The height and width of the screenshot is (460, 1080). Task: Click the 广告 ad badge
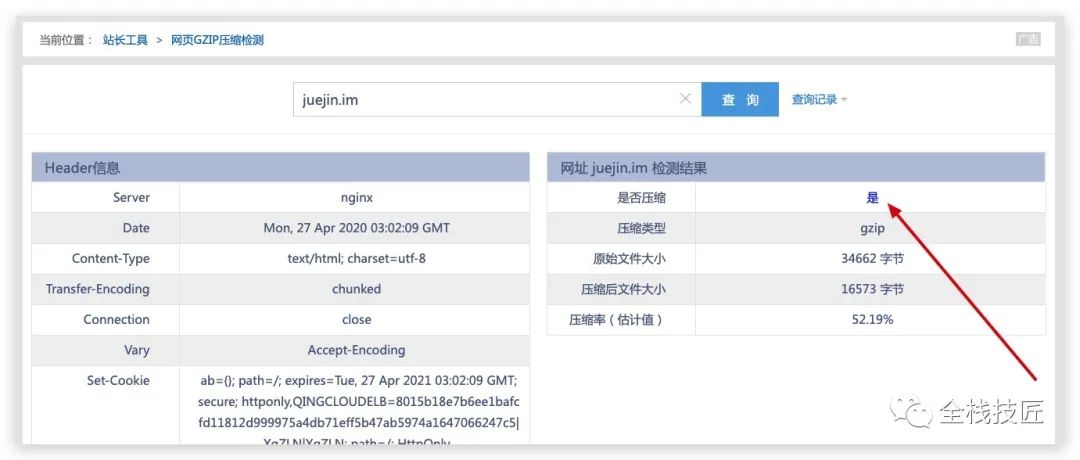[1028, 39]
